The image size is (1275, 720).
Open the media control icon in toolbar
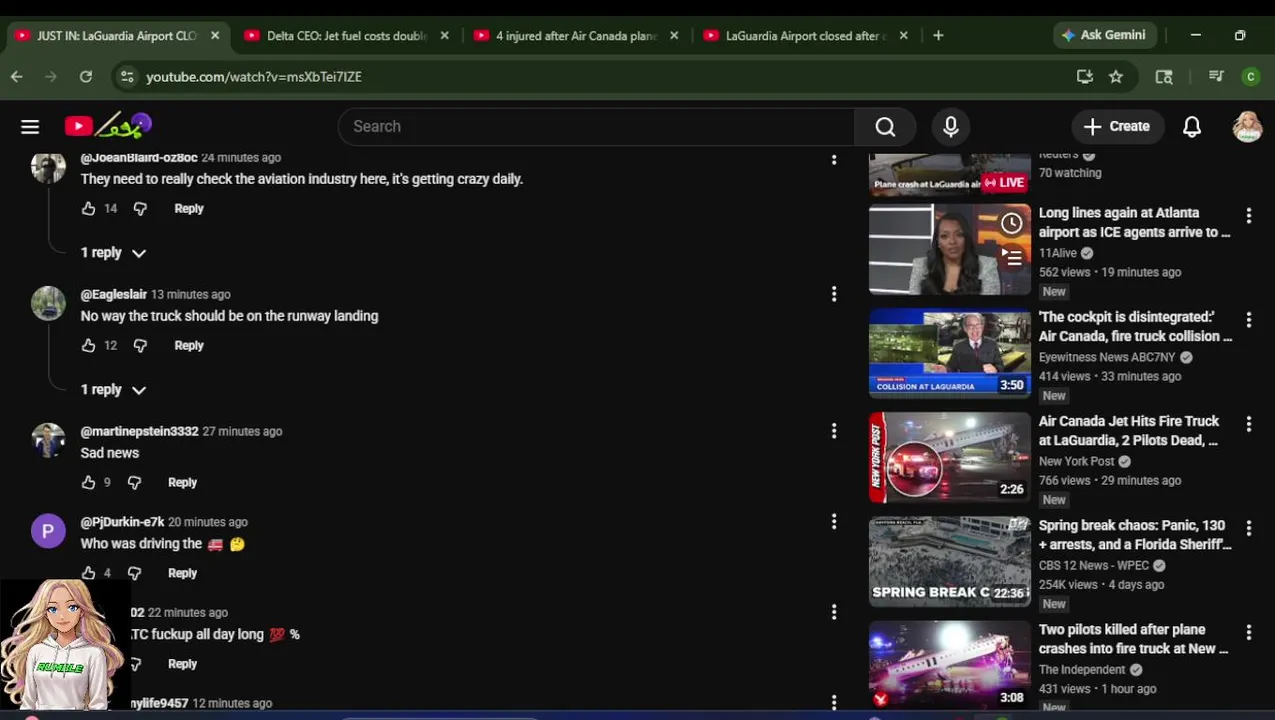click(1216, 76)
